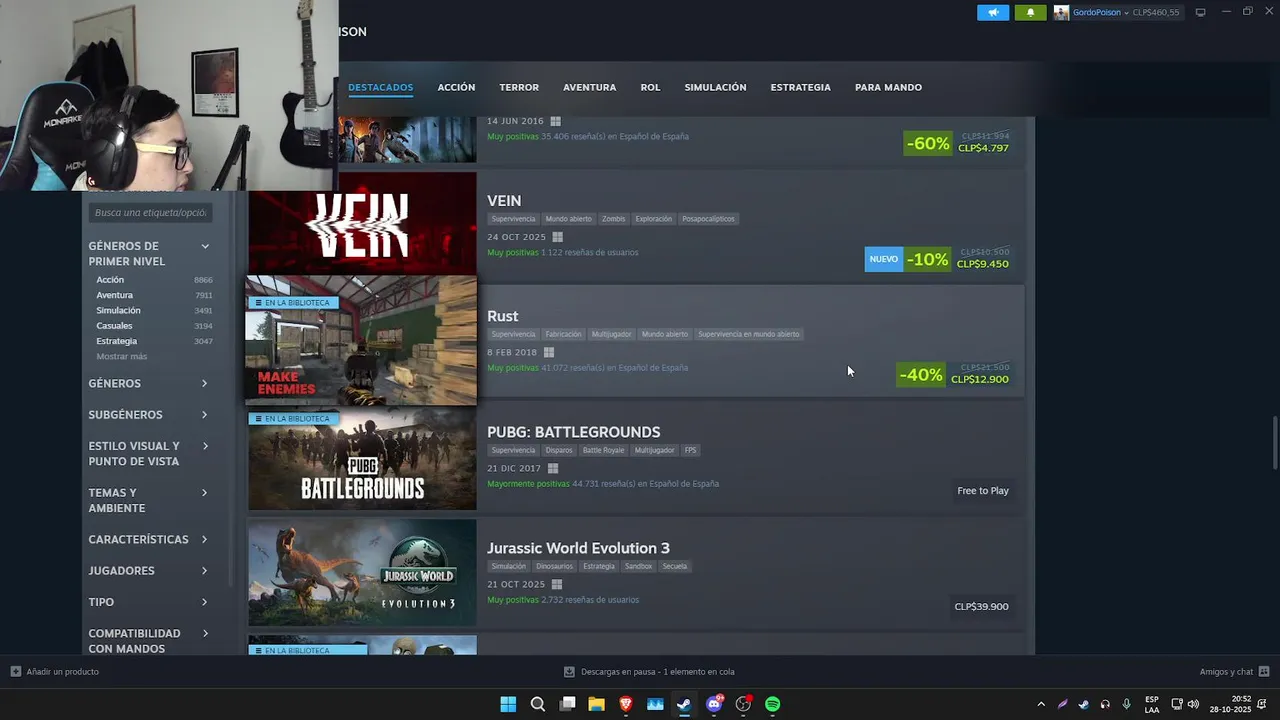This screenshot has height=720, width=1280.
Task: Expand the Tipo filter section
Action: pyautogui.click(x=205, y=602)
